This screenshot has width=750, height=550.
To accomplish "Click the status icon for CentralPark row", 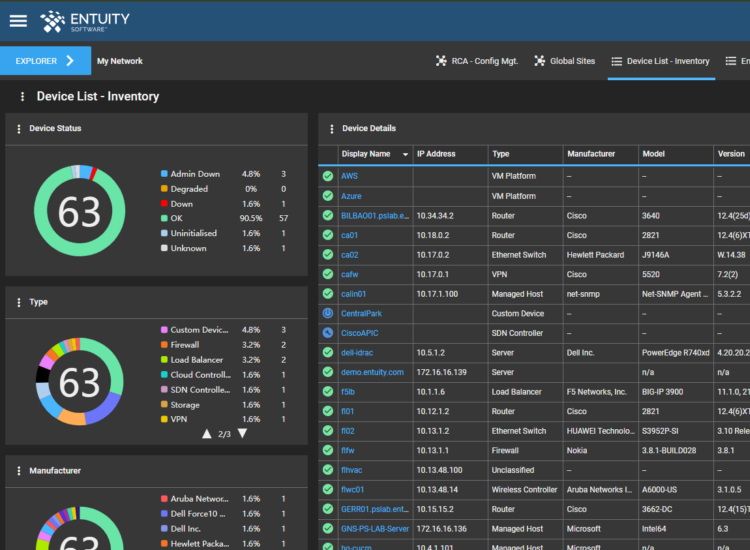I will pos(328,313).
